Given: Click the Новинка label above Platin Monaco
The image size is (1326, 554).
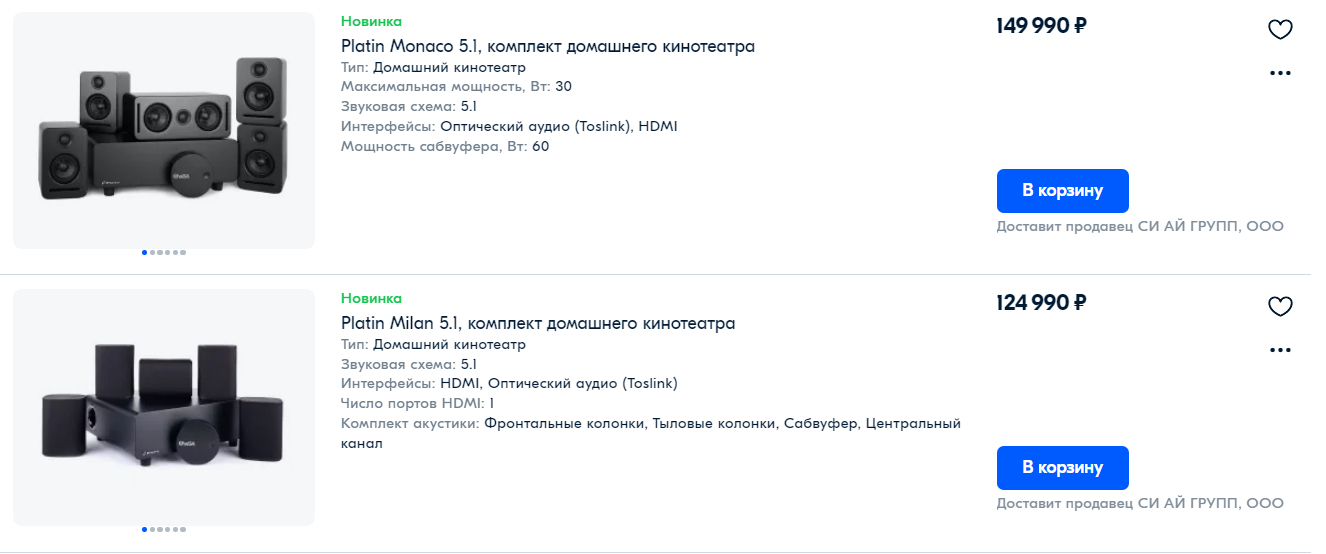Looking at the screenshot, I should 371,21.
